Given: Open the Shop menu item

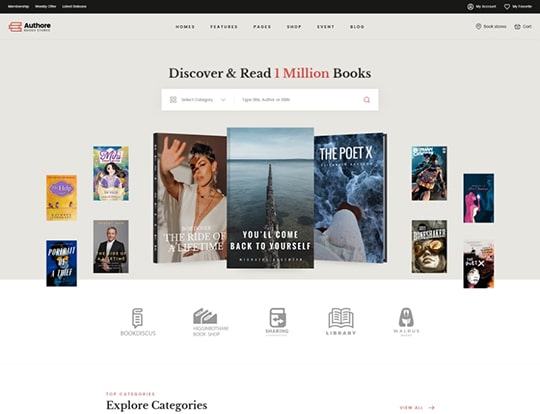Looking at the screenshot, I should [294, 27].
